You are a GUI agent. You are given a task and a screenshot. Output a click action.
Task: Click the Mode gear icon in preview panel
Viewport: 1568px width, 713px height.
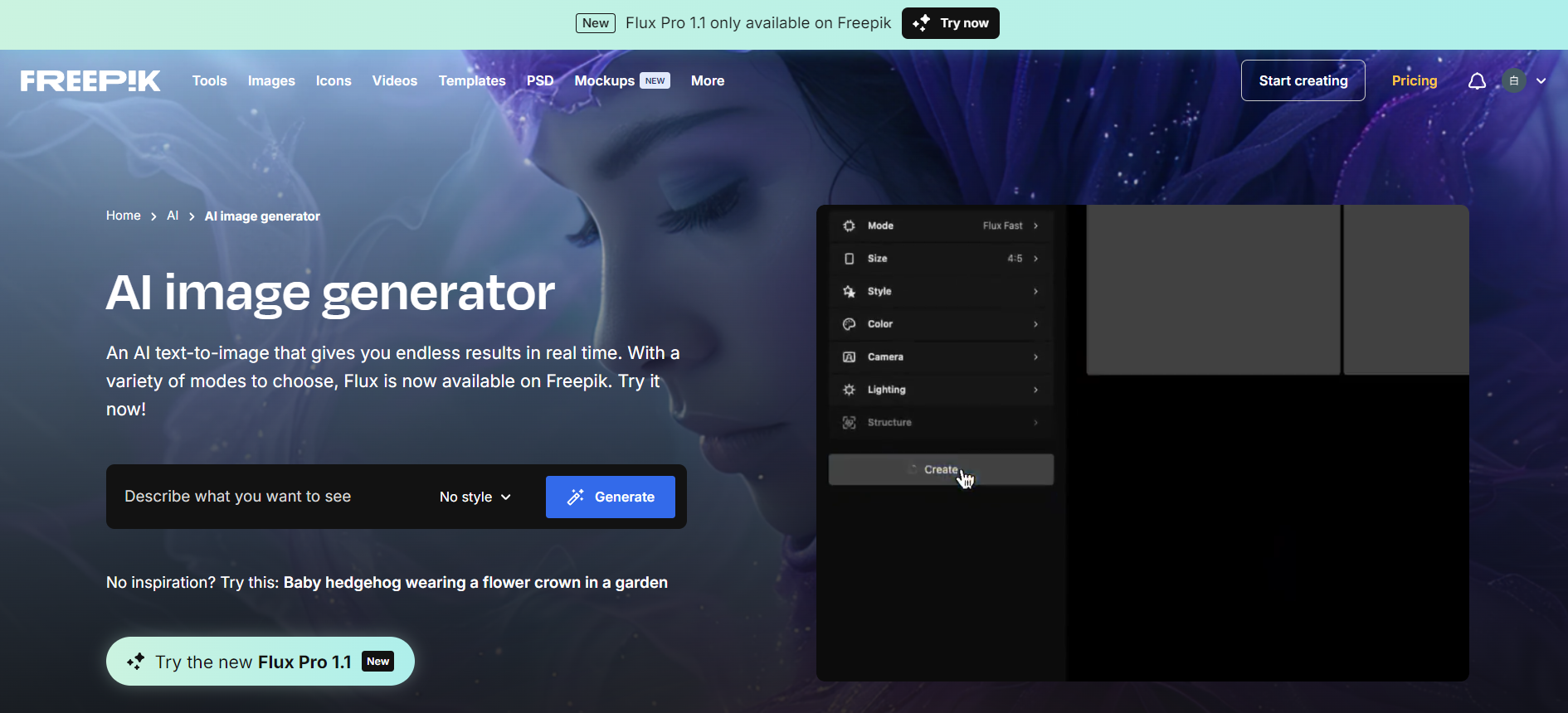pos(849,226)
